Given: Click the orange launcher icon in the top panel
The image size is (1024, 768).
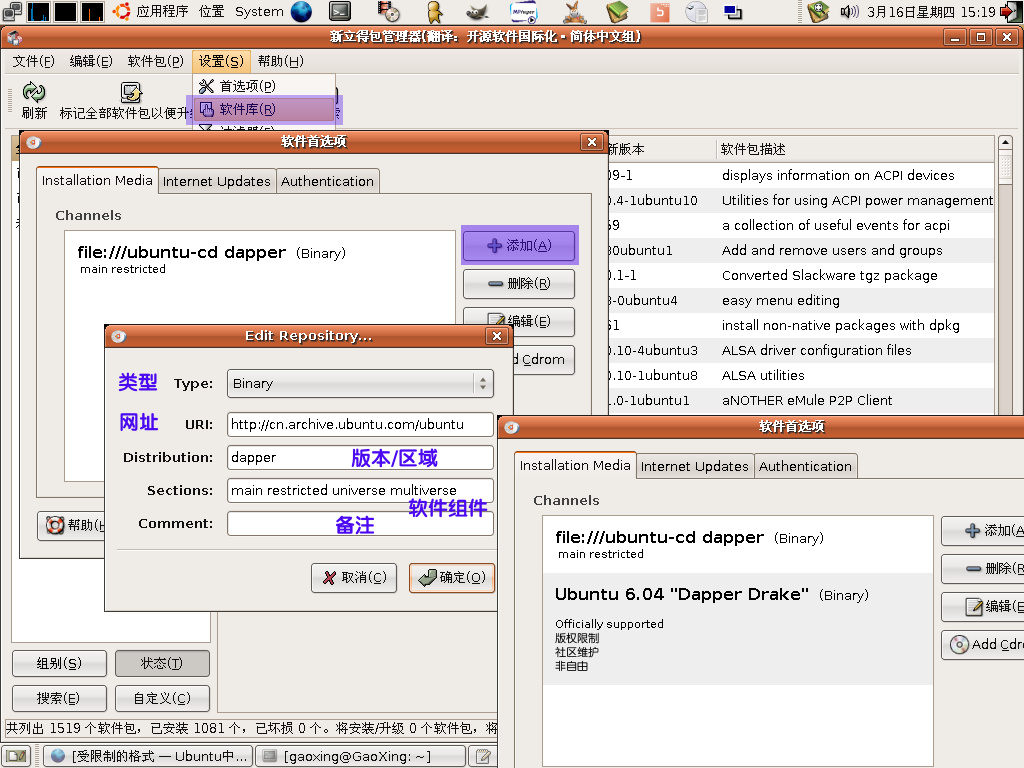Looking at the screenshot, I should pyautogui.click(x=660, y=11).
